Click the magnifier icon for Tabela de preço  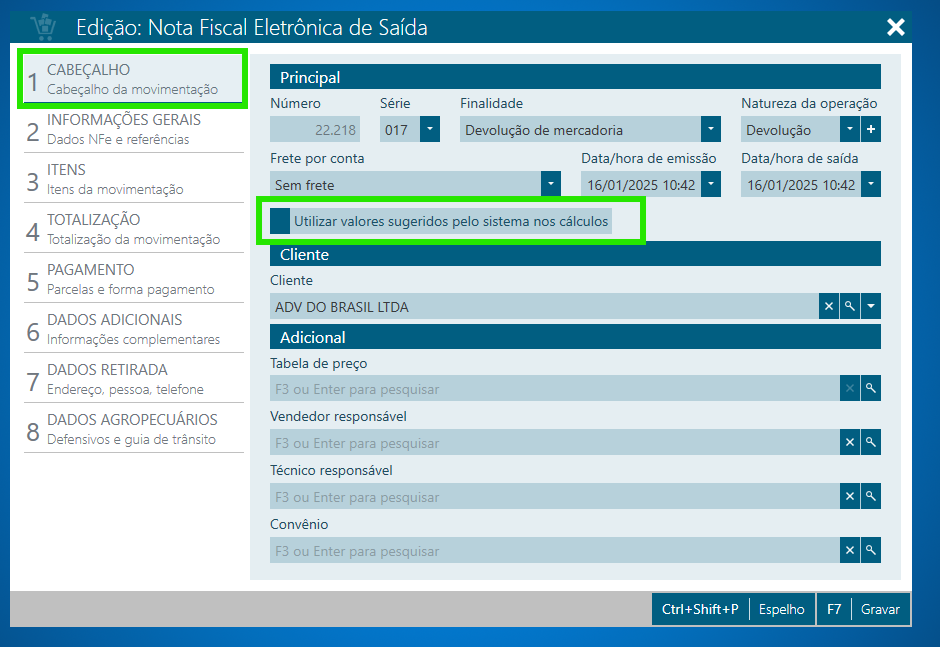pos(871,389)
